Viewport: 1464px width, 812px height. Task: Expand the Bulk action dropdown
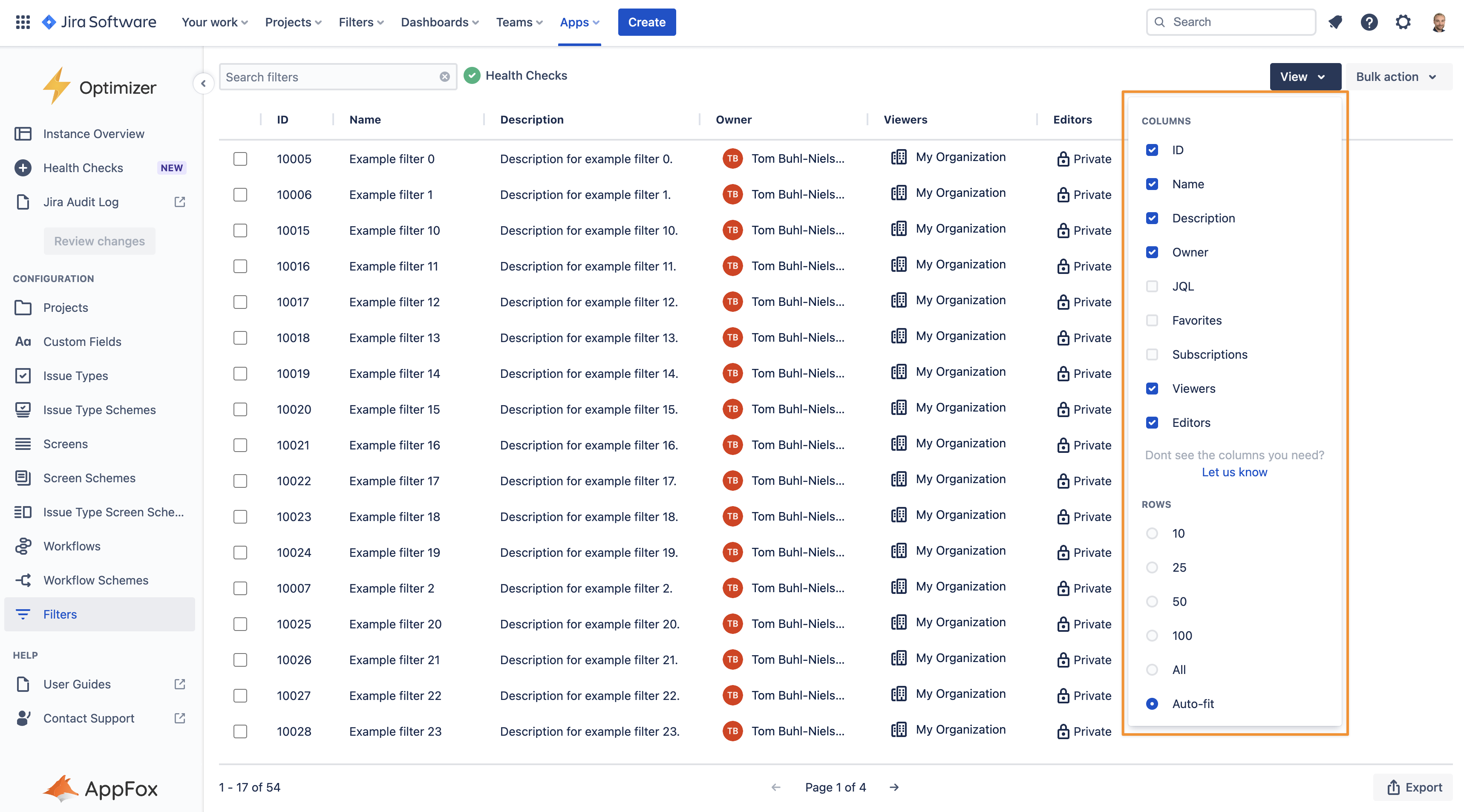coord(1396,77)
